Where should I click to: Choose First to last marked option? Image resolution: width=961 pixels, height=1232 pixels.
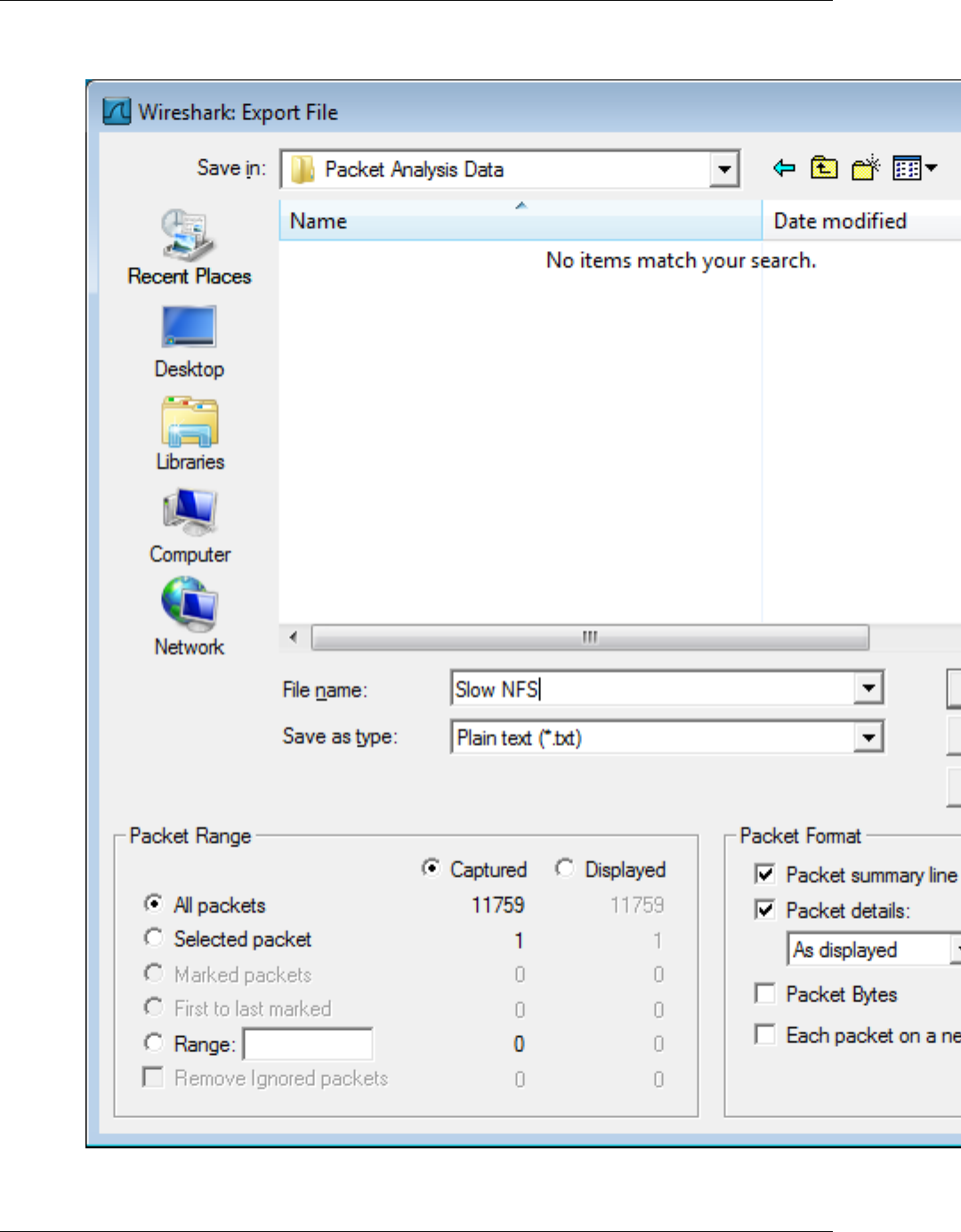pyautogui.click(x=153, y=1008)
